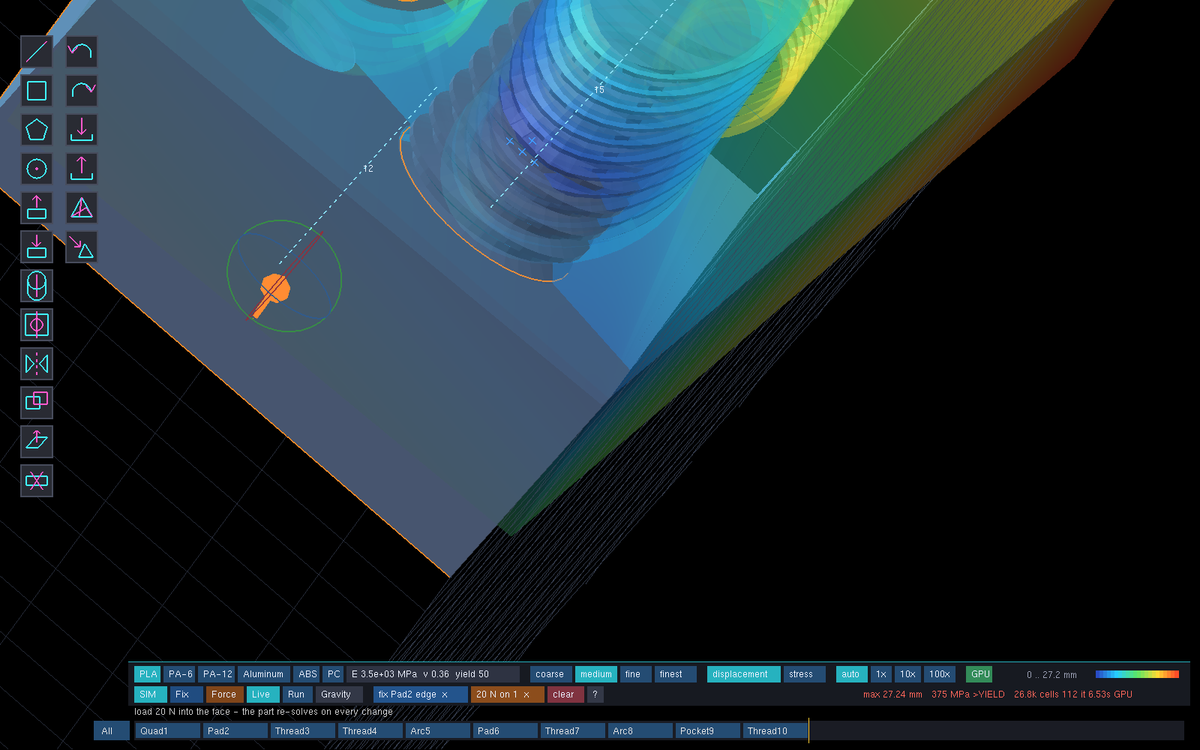Viewport: 1200px width, 750px height.
Task: Select the 20 N on 1 chip
Action: tap(507, 694)
